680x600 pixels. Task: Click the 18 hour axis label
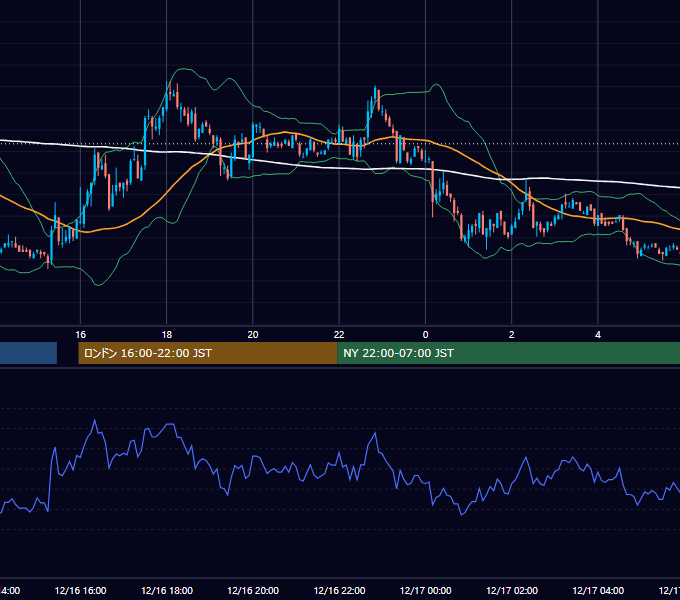[x=167, y=335]
